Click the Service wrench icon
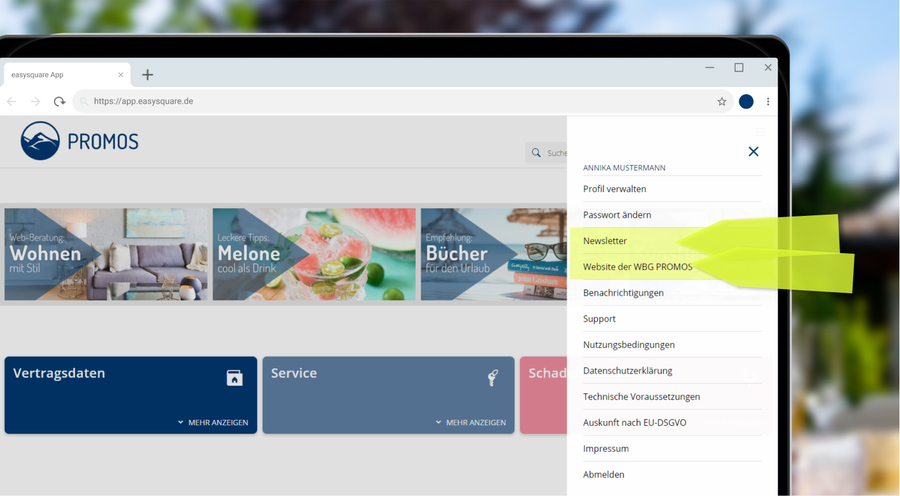This screenshot has height=496, width=900. pos(492,377)
